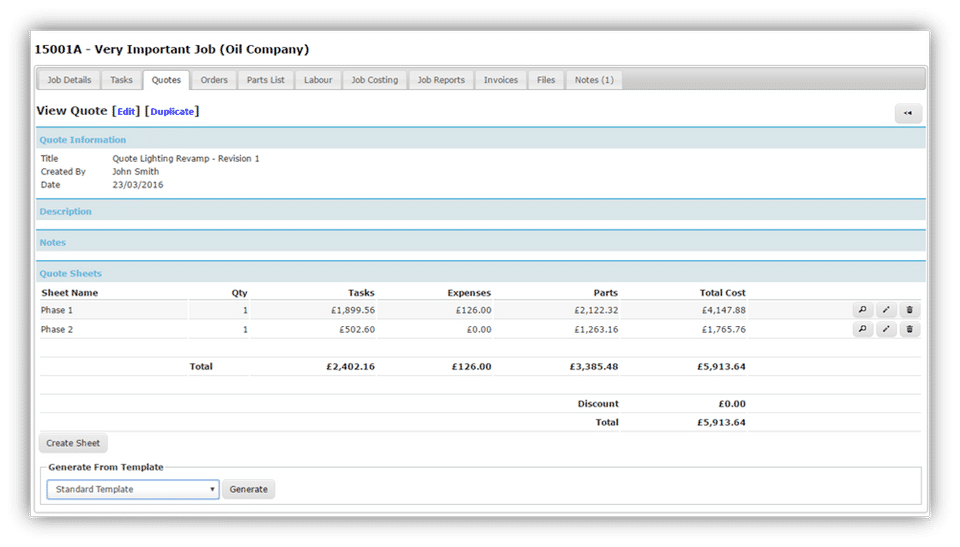Go to the Orders tab
Image resolution: width=960 pixels, height=547 pixels.
point(214,80)
